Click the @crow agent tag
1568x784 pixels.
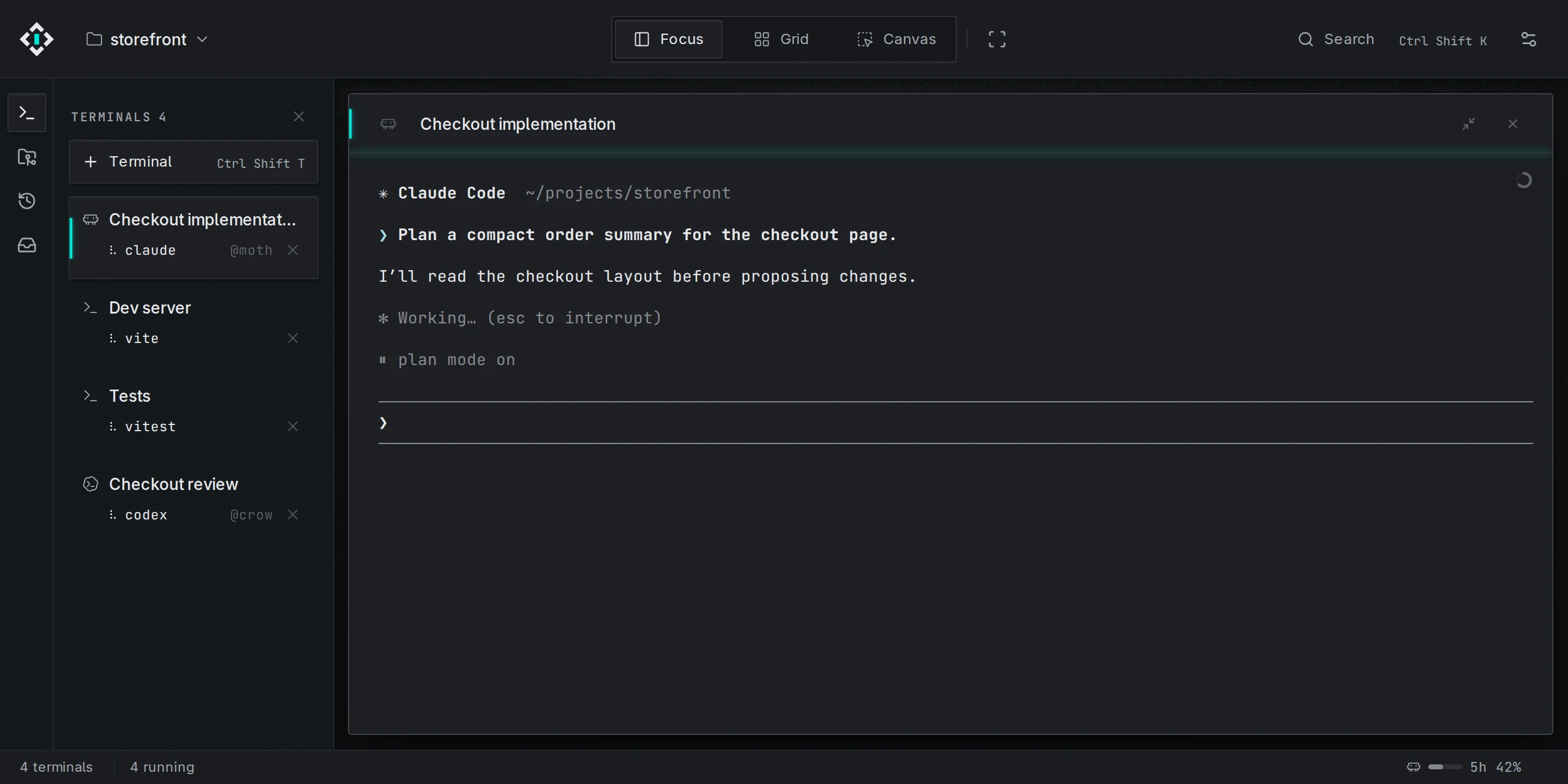click(251, 514)
